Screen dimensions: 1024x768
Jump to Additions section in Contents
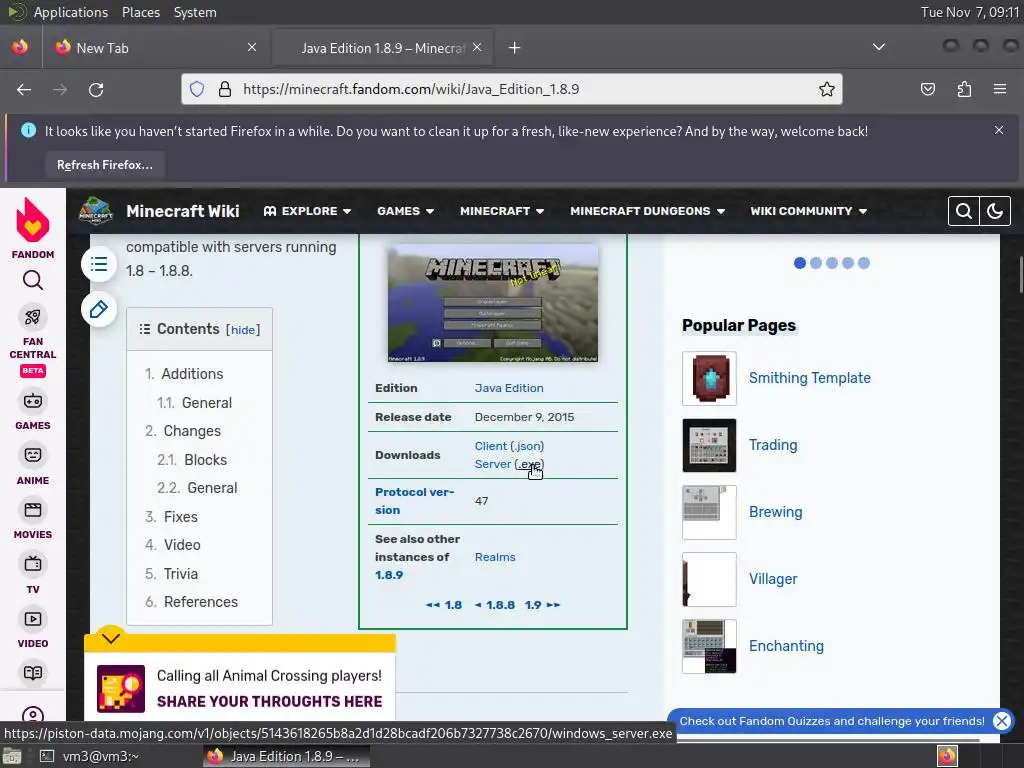pyautogui.click(x=192, y=374)
